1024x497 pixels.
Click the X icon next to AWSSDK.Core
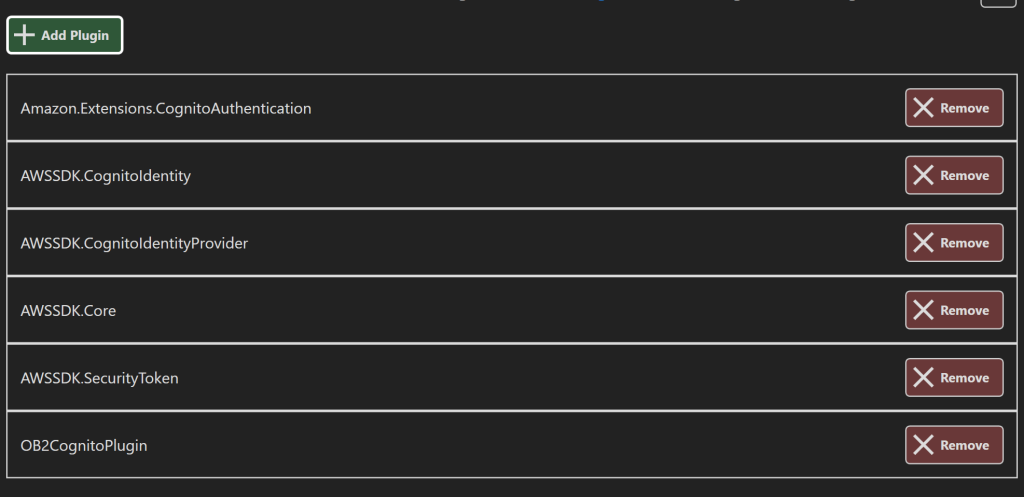coord(924,311)
